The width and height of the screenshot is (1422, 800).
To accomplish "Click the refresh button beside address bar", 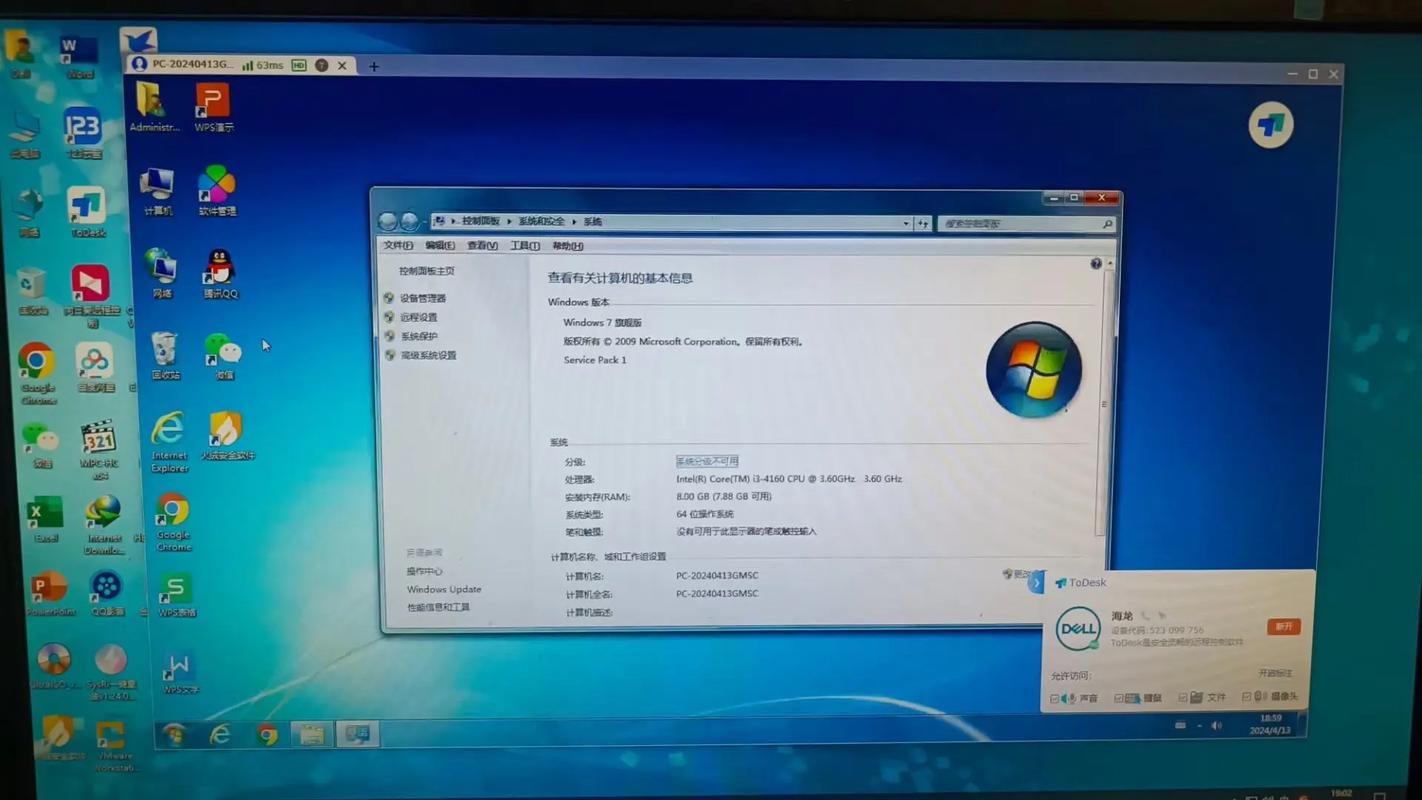I will tap(923, 223).
